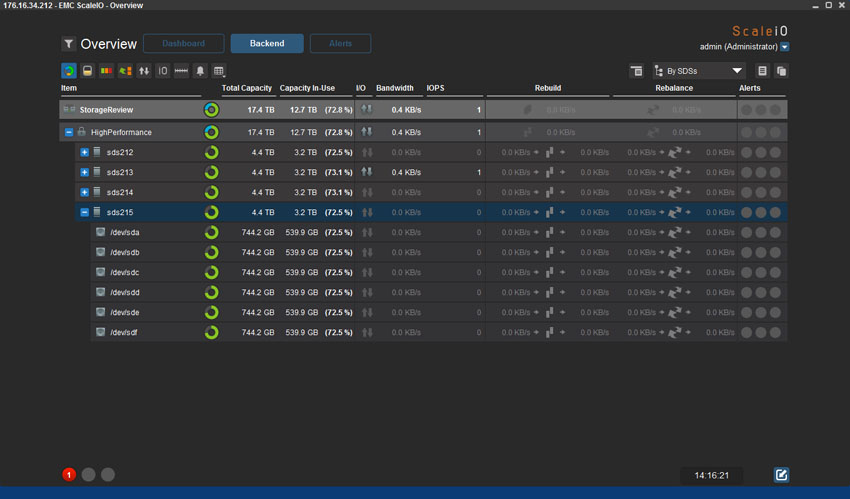850x499 pixels.
Task: Open the By SDSs grouping dropdown
Action: point(698,71)
